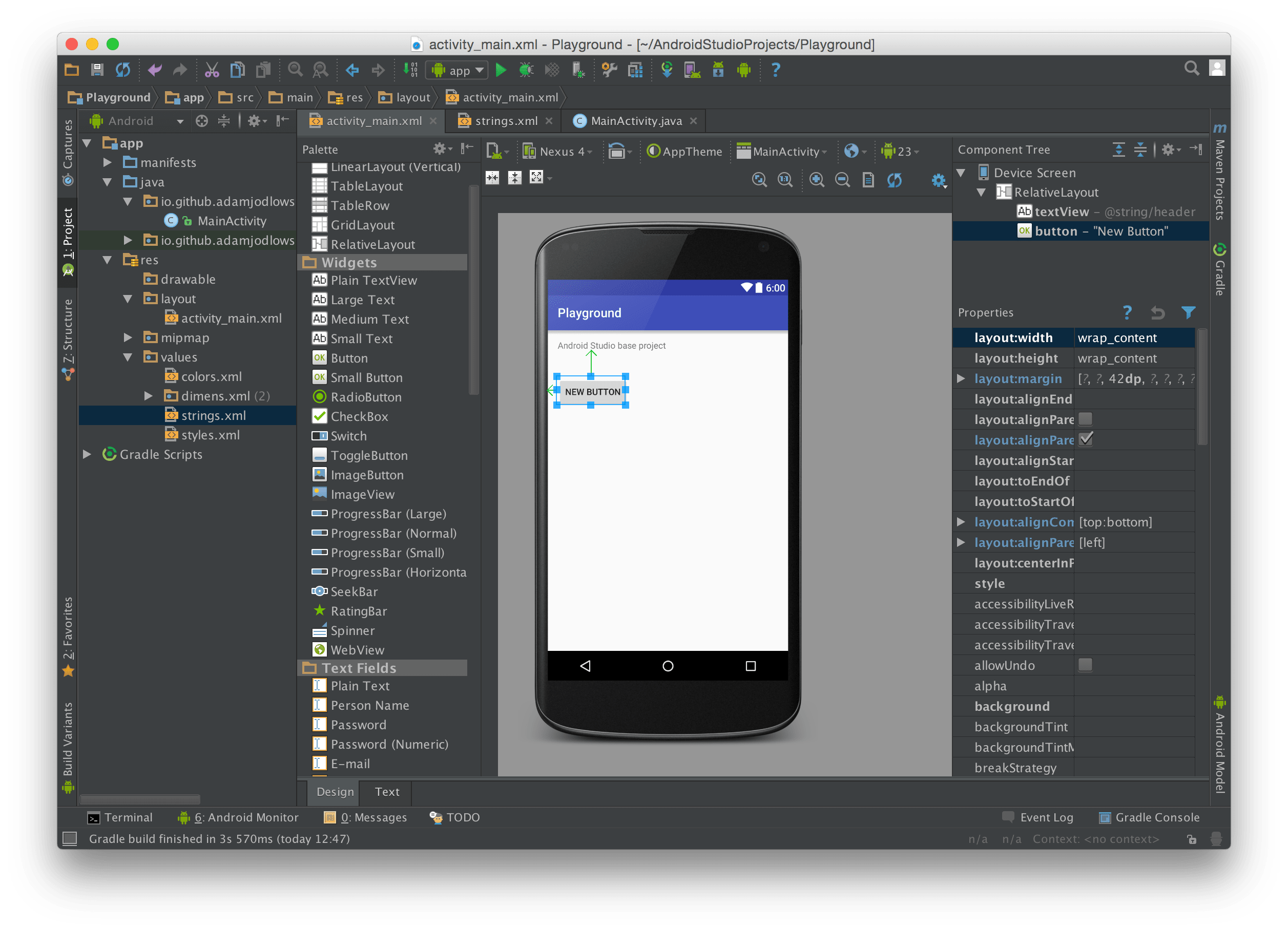The image size is (1288, 931).
Task: Restore default value in Properties
Action: point(1157,312)
